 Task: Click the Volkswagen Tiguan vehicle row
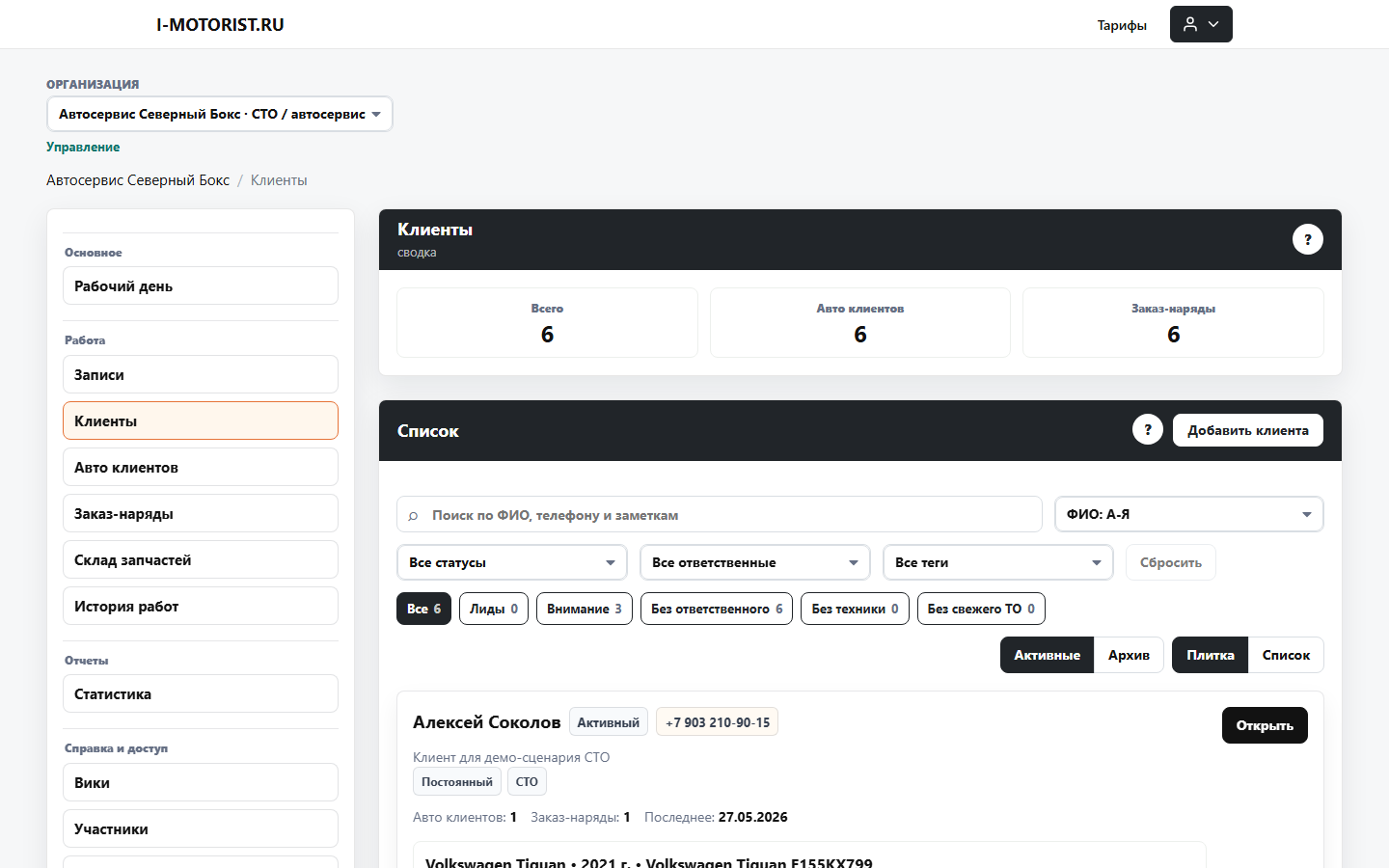(x=809, y=855)
